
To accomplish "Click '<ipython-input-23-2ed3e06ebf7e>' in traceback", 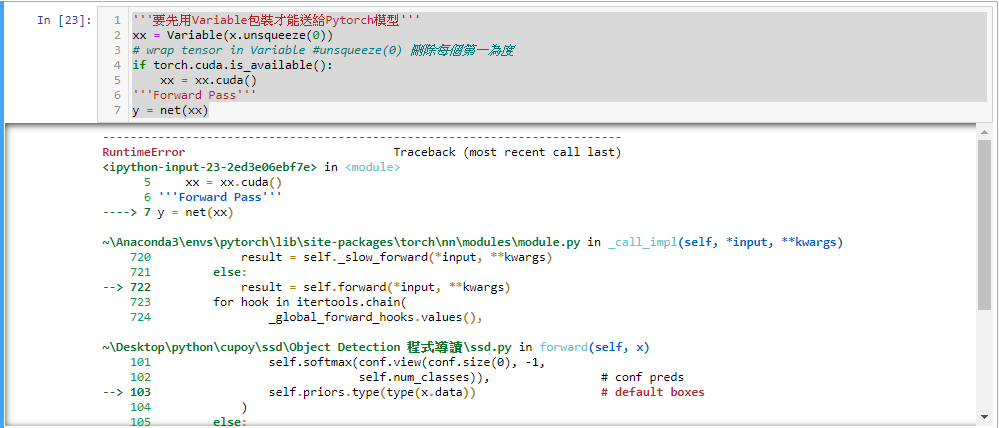I will point(210,168).
